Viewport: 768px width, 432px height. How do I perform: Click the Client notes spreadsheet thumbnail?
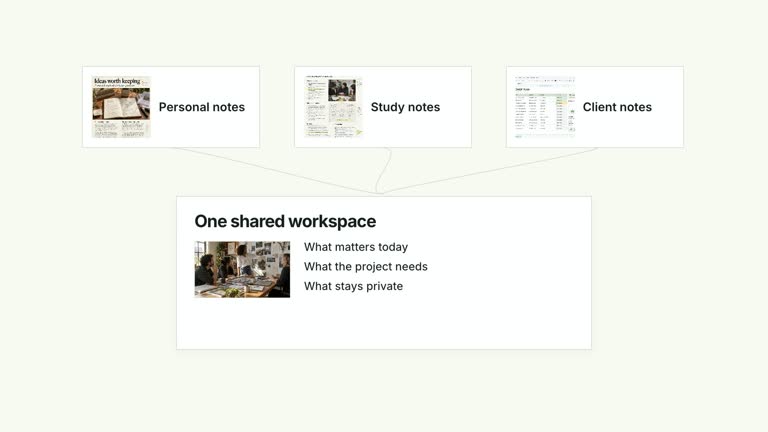[545, 107]
